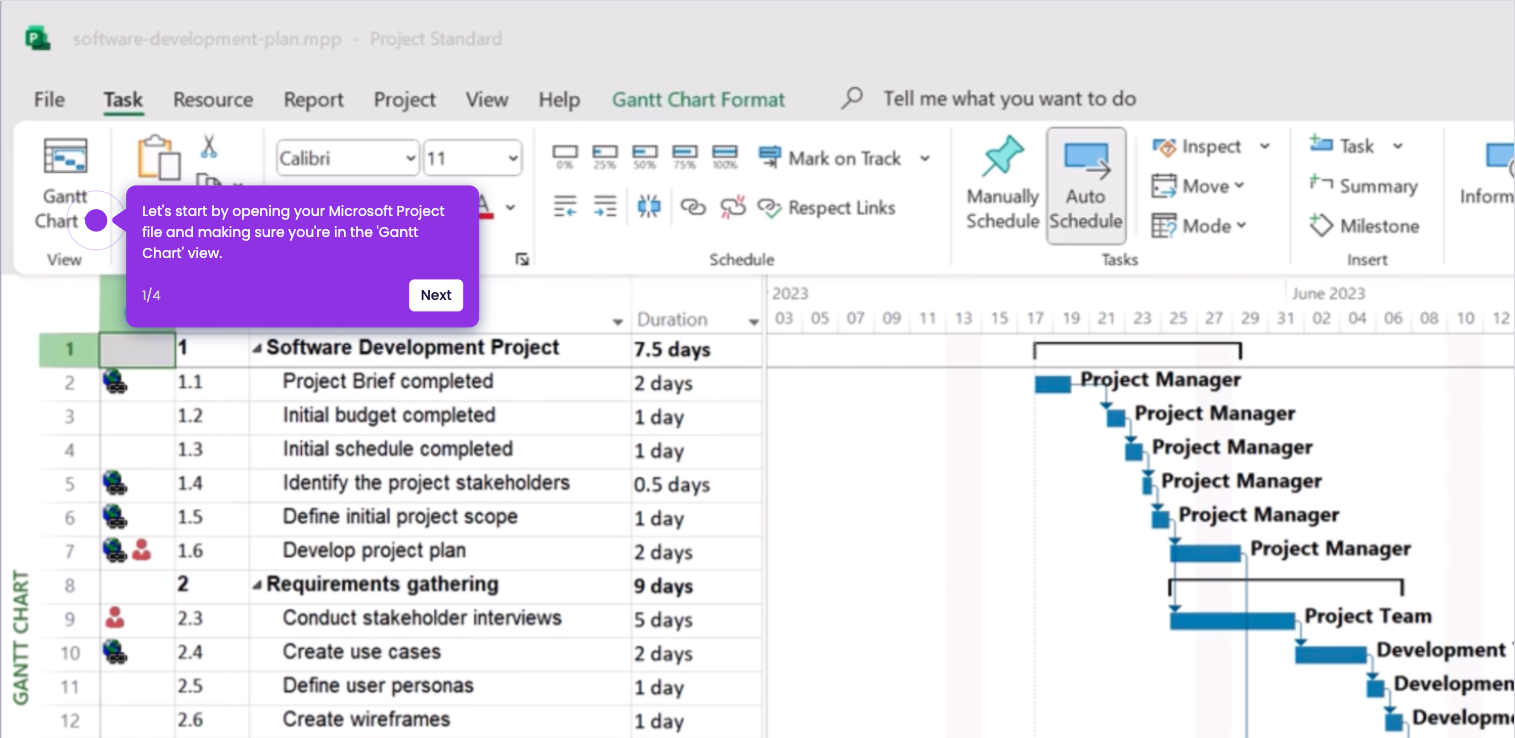Click the Tell me what you want to do box

1010,98
